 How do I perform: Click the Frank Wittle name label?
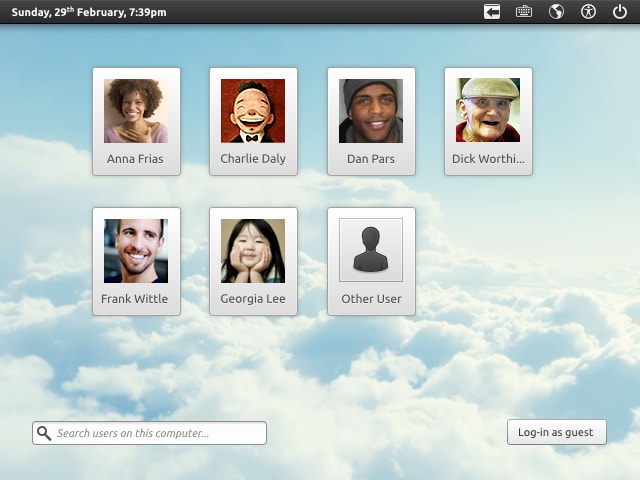pos(135,299)
